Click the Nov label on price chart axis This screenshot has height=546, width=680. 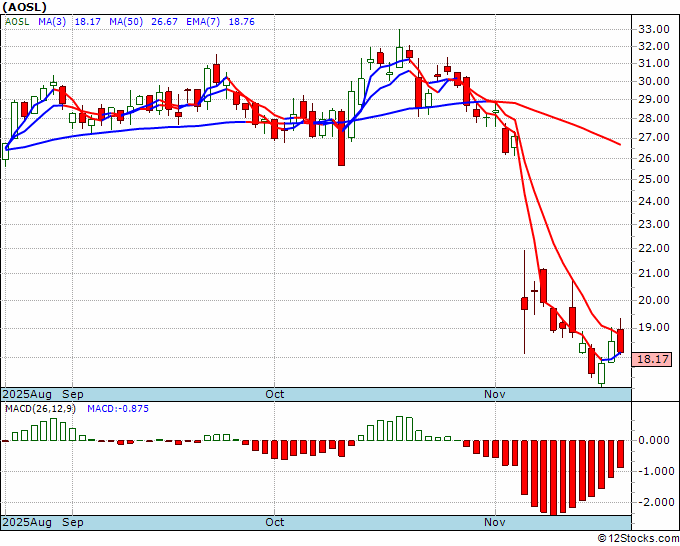click(494, 394)
